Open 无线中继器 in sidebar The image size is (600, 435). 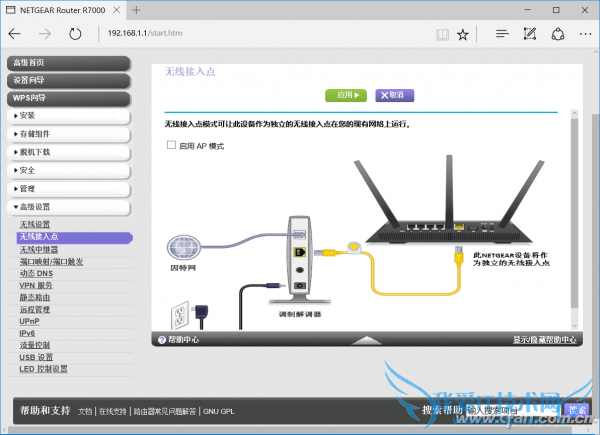[39, 250]
